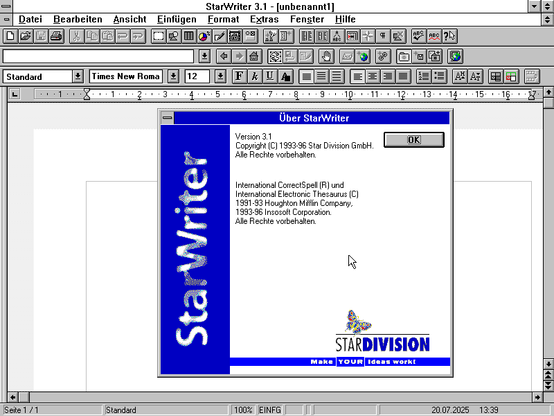554x416 pixels.
Task: Select single line spacing button
Action: pyautogui.click(x=306, y=76)
